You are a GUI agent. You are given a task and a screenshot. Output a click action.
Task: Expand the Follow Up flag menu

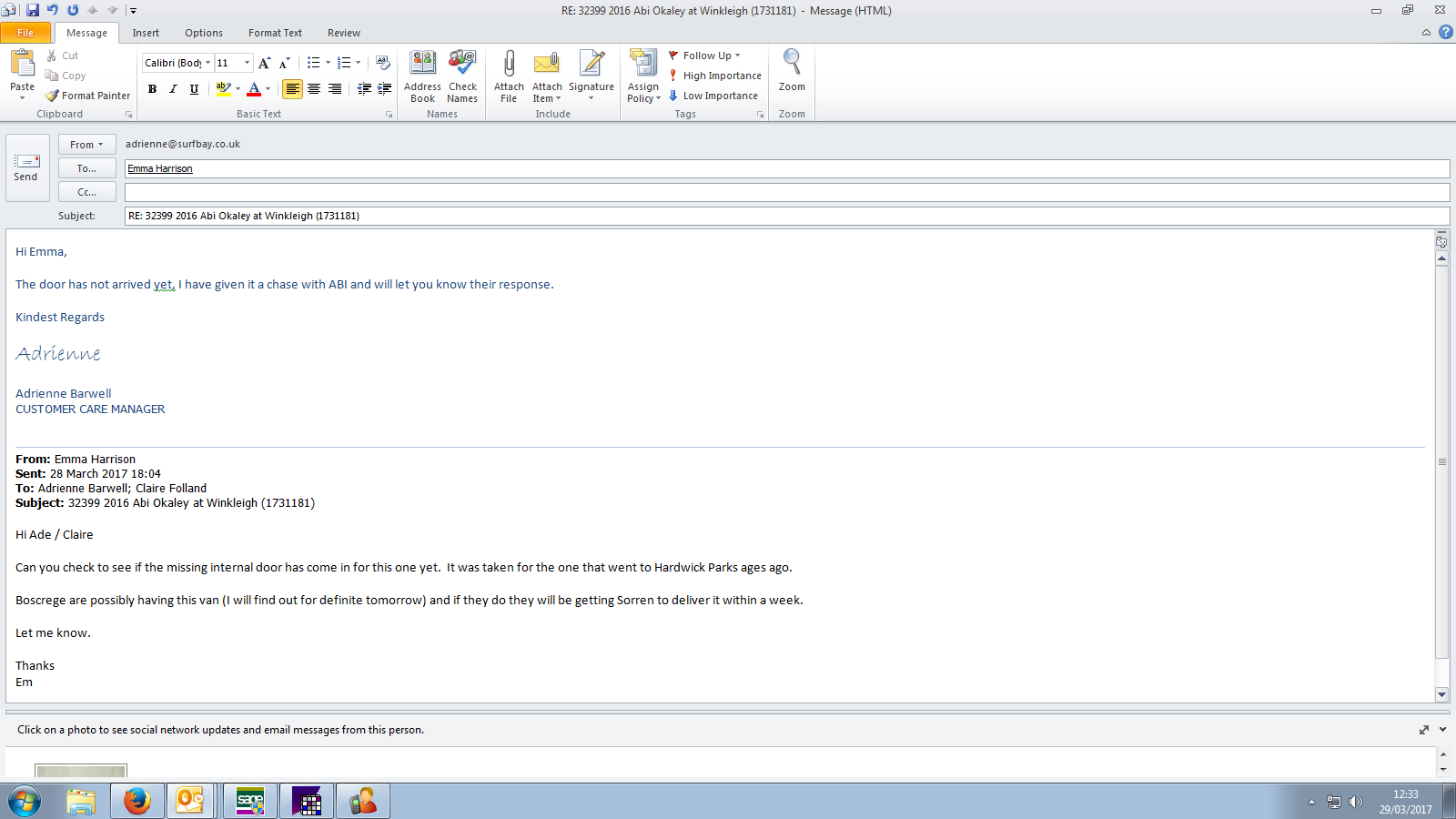click(705, 56)
